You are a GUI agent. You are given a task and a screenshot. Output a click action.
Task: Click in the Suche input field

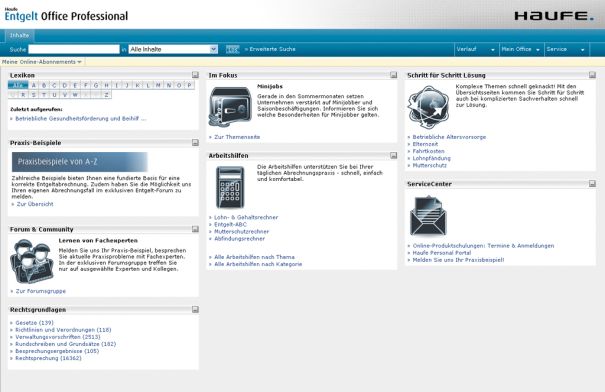[x=74, y=49]
